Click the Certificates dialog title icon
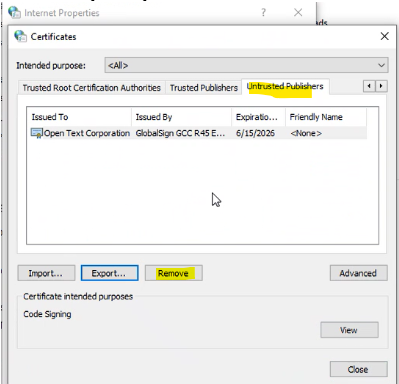Viewport: 399px width, 384px height. [20, 36]
